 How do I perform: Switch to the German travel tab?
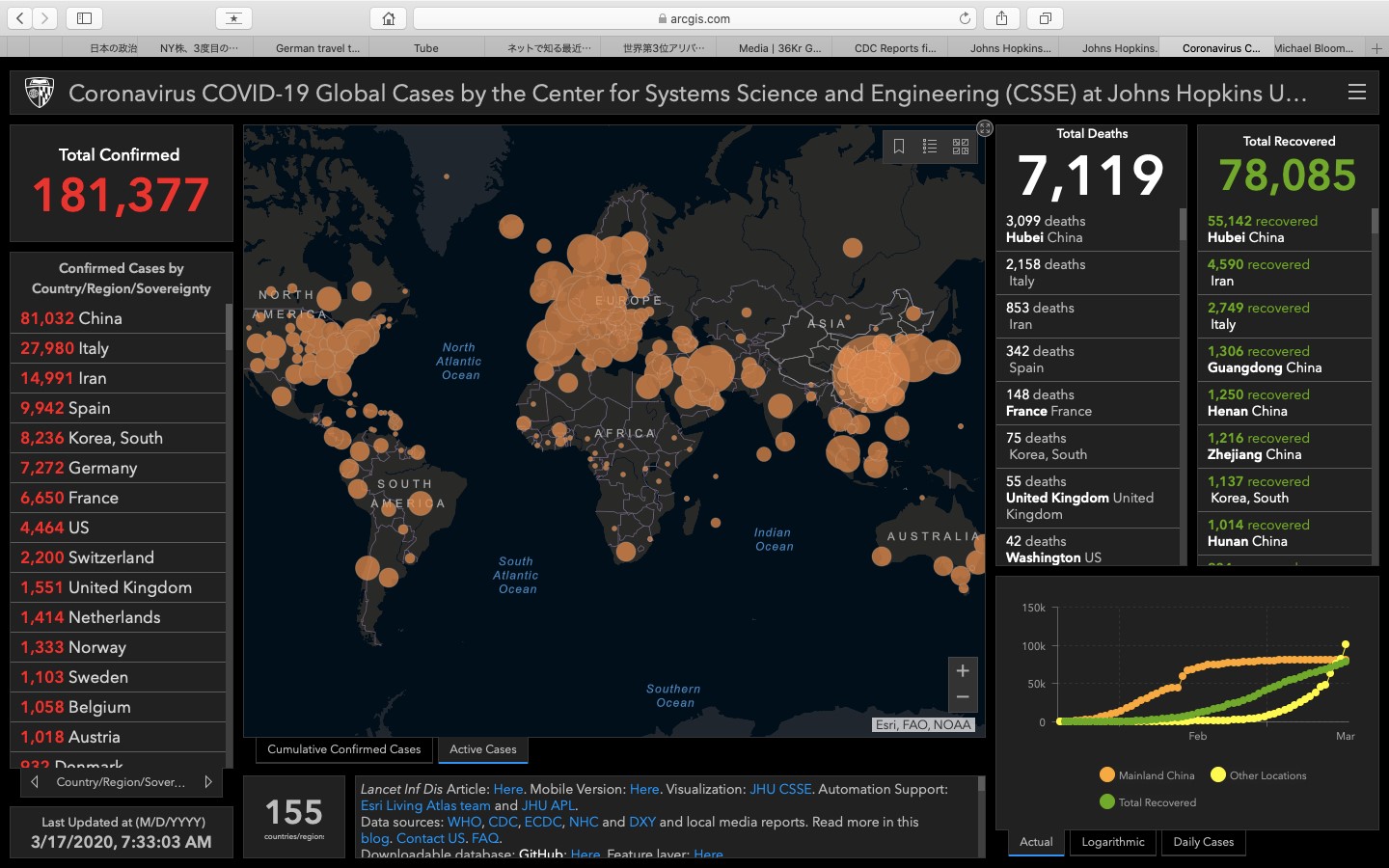(x=317, y=48)
